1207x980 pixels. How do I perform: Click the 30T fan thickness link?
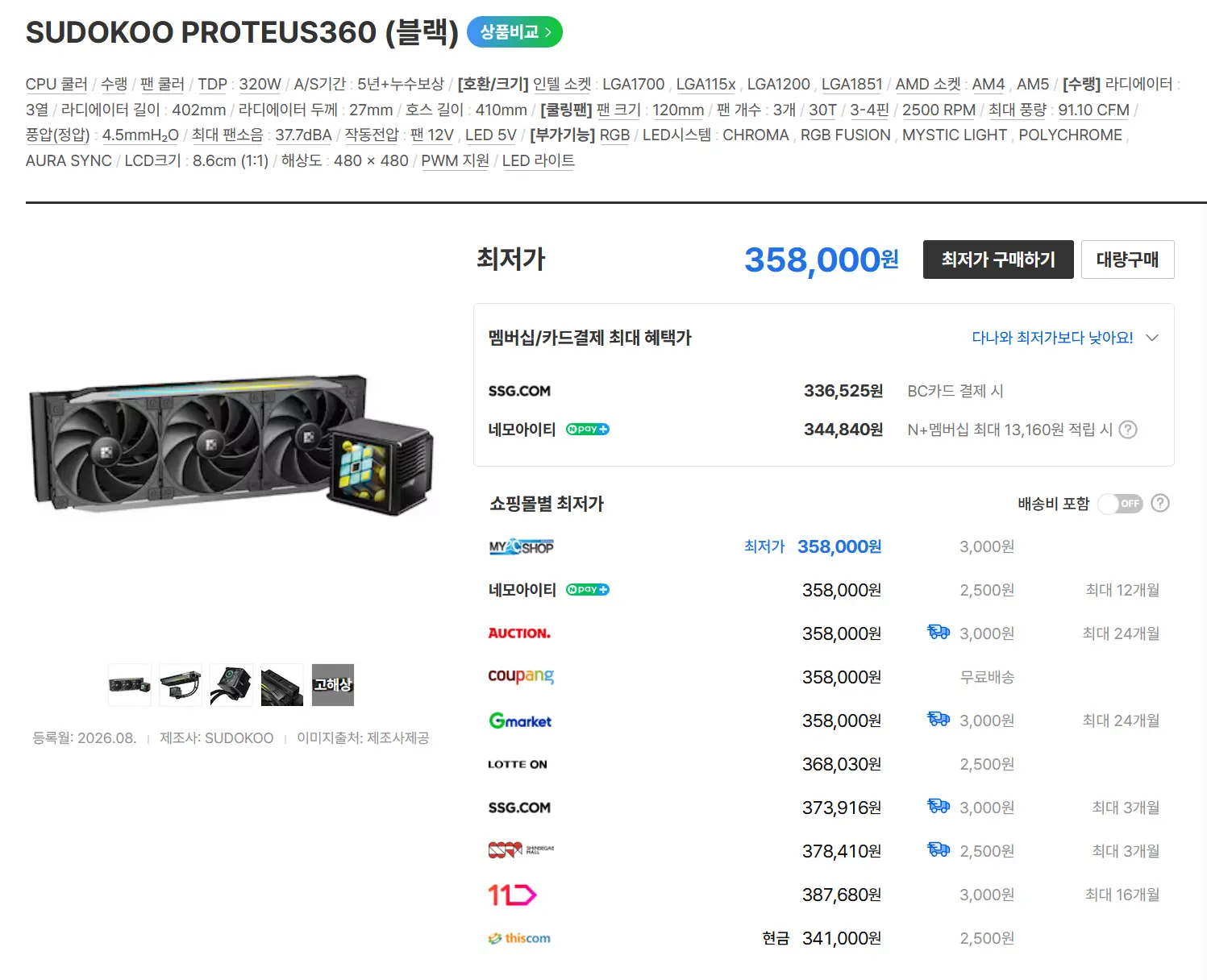(823, 110)
